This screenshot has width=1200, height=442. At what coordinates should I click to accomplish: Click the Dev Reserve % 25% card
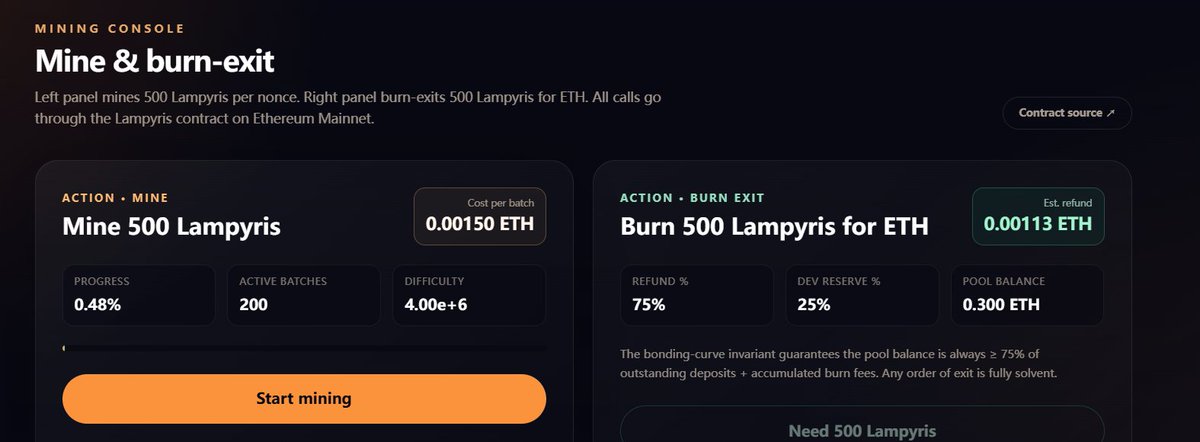pyautogui.click(x=861, y=295)
